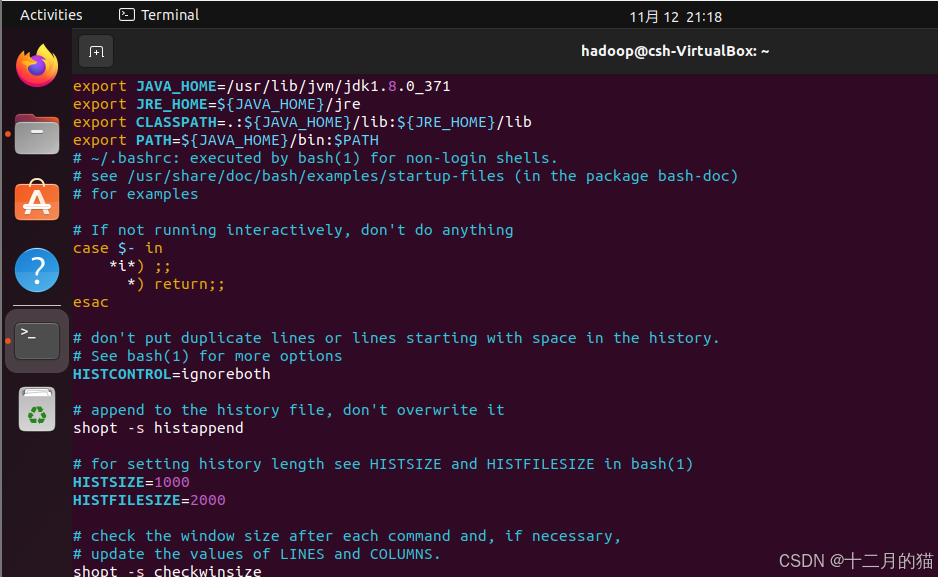Place cursor on the export JAVA_HOME line

click(x=261, y=86)
